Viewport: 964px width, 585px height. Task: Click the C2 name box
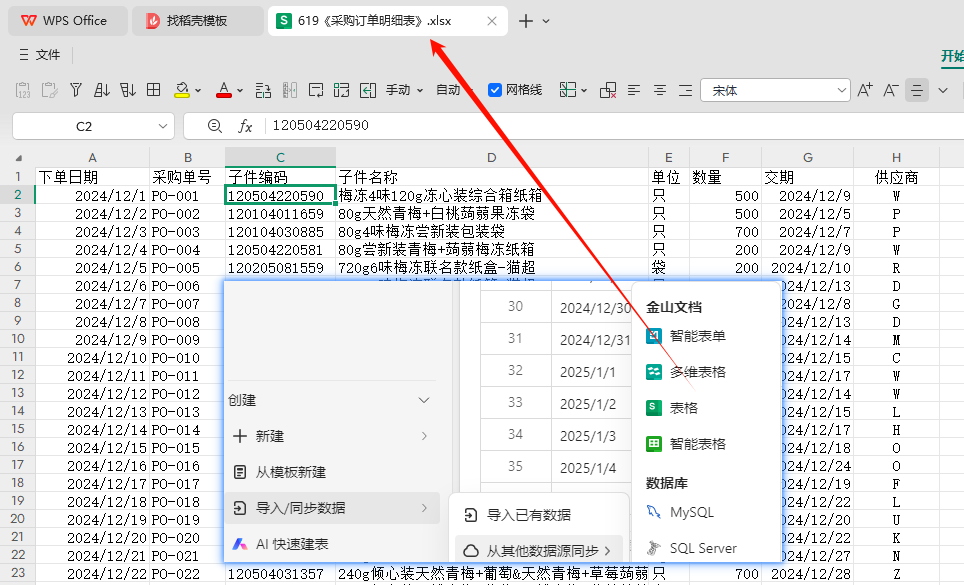(84, 126)
